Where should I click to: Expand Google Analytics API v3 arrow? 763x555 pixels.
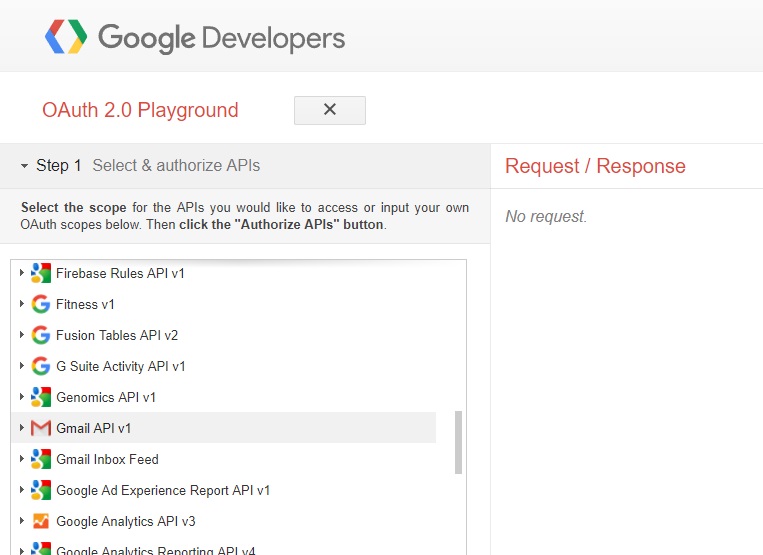tap(22, 521)
